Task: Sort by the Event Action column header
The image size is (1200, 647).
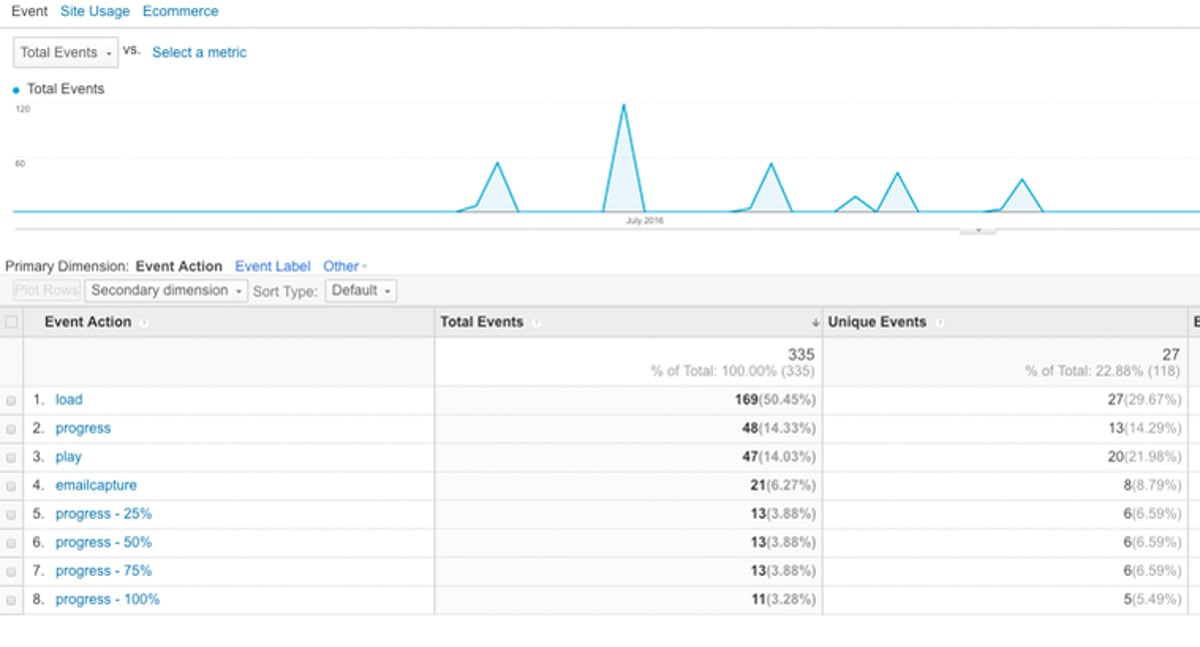Action: [x=88, y=322]
